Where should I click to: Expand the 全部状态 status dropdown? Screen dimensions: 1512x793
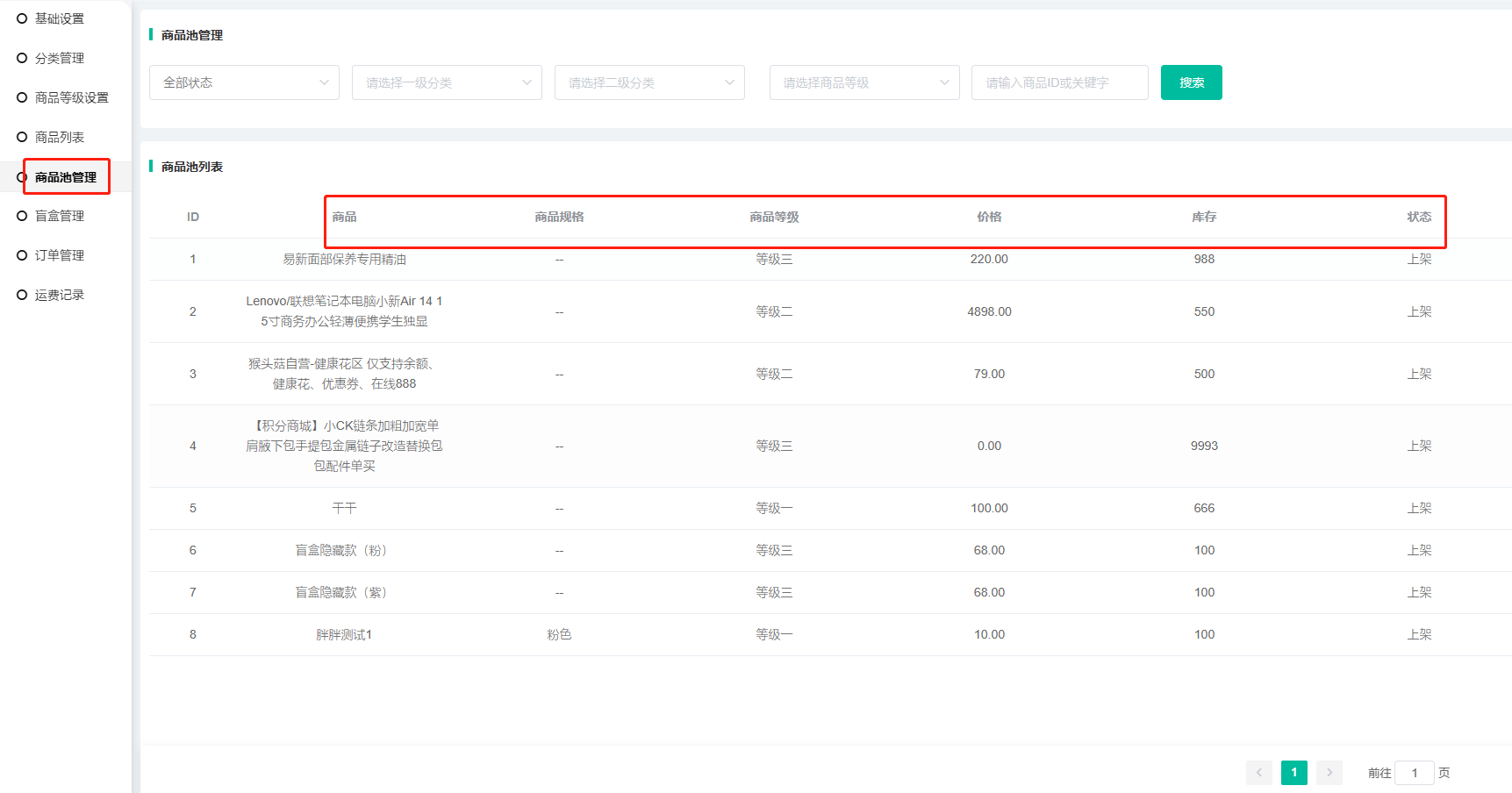244,82
